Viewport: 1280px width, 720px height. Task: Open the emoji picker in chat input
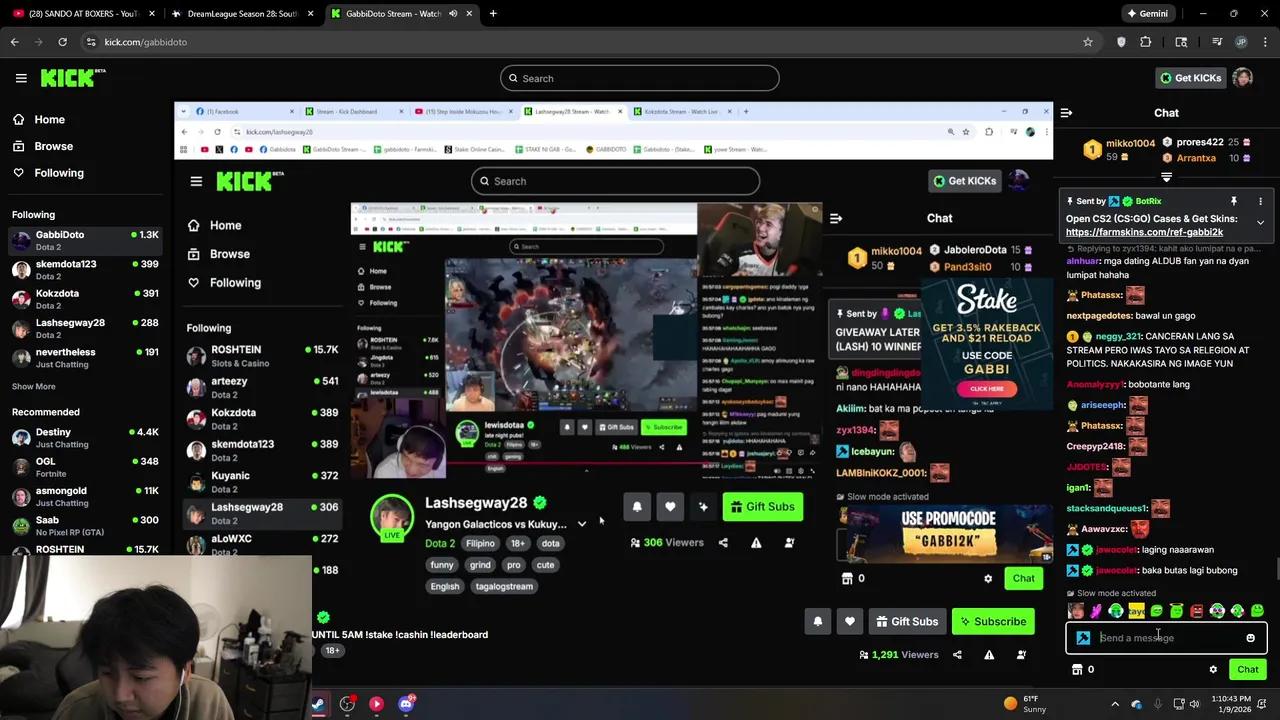click(x=1250, y=638)
